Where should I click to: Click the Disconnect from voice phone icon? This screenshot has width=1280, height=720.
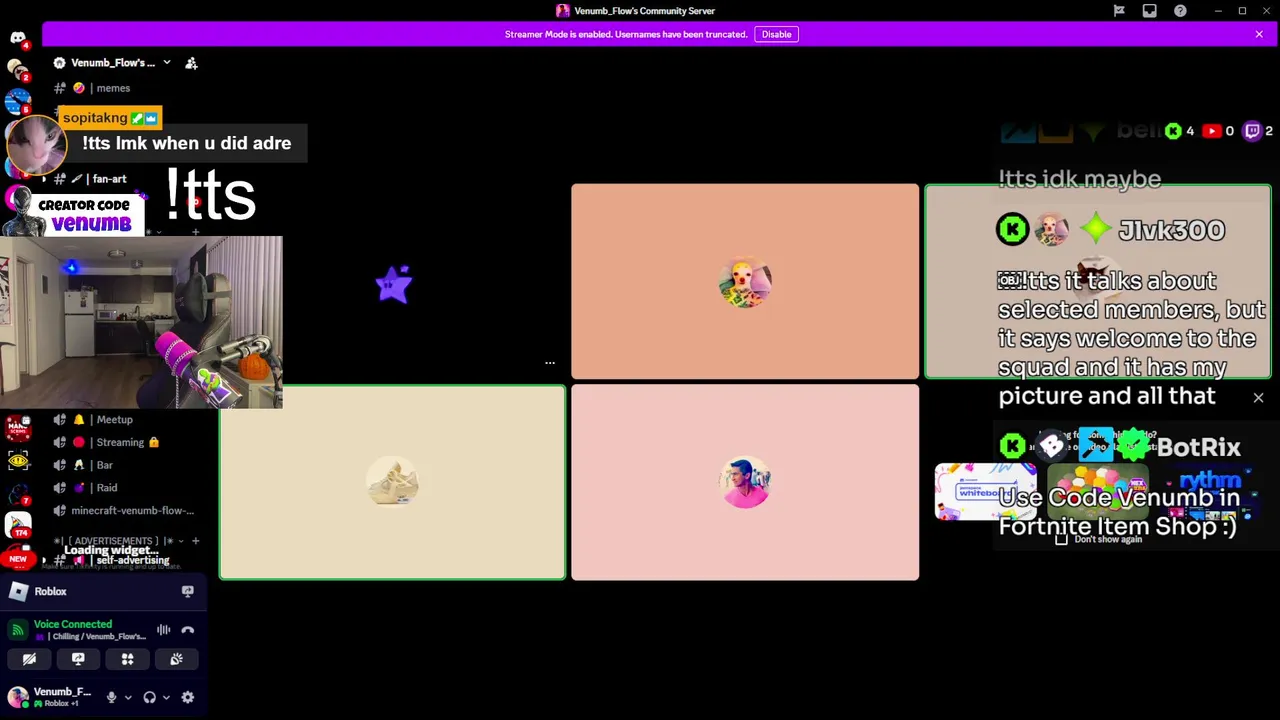click(187, 630)
